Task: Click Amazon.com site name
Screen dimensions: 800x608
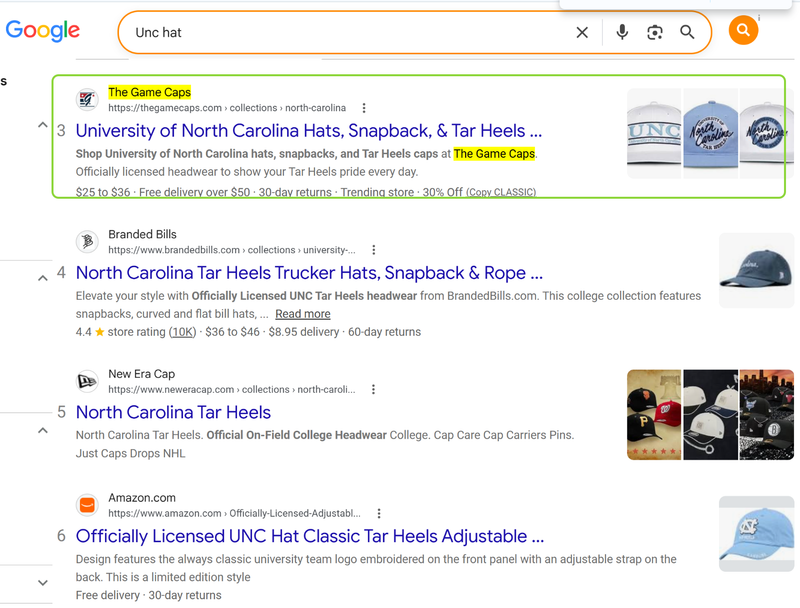Action: 142,498
